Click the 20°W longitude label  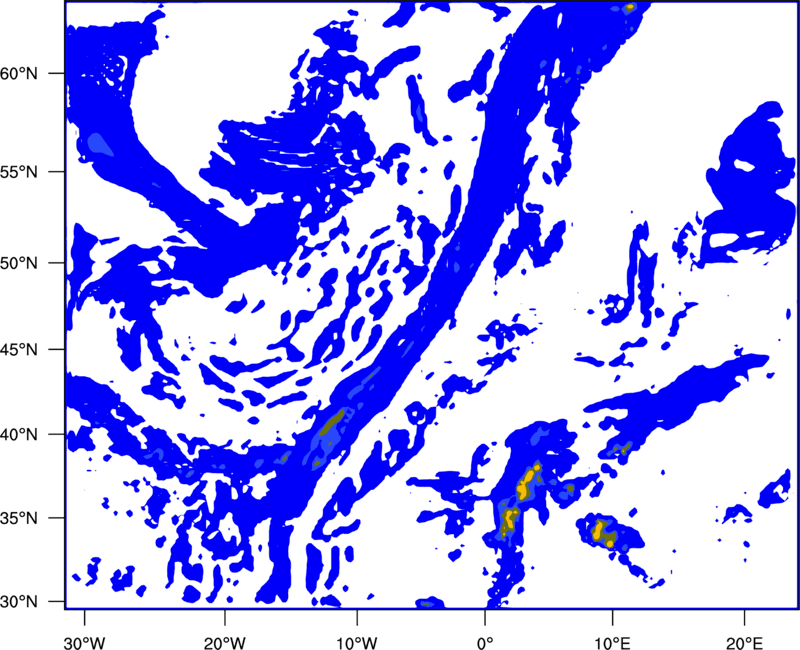(224, 644)
